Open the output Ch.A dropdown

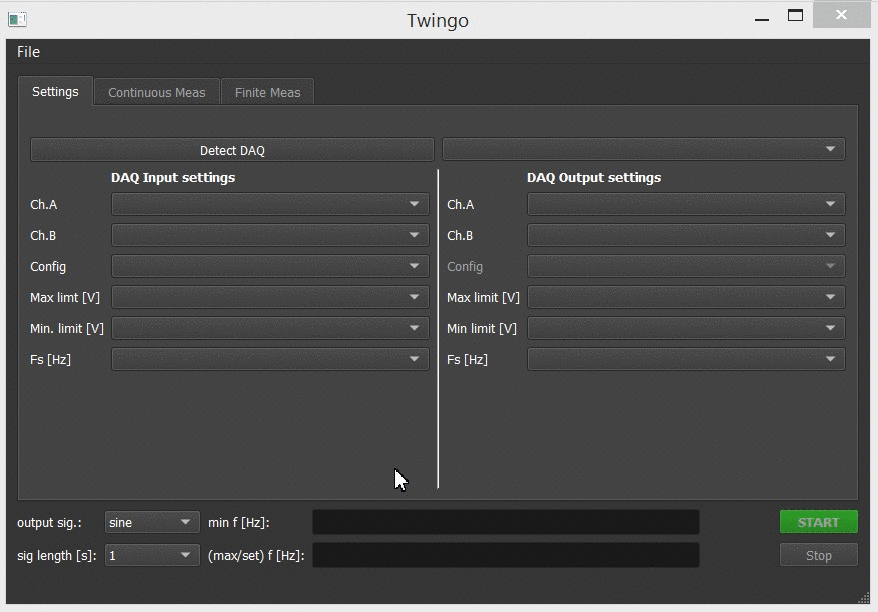[686, 204]
